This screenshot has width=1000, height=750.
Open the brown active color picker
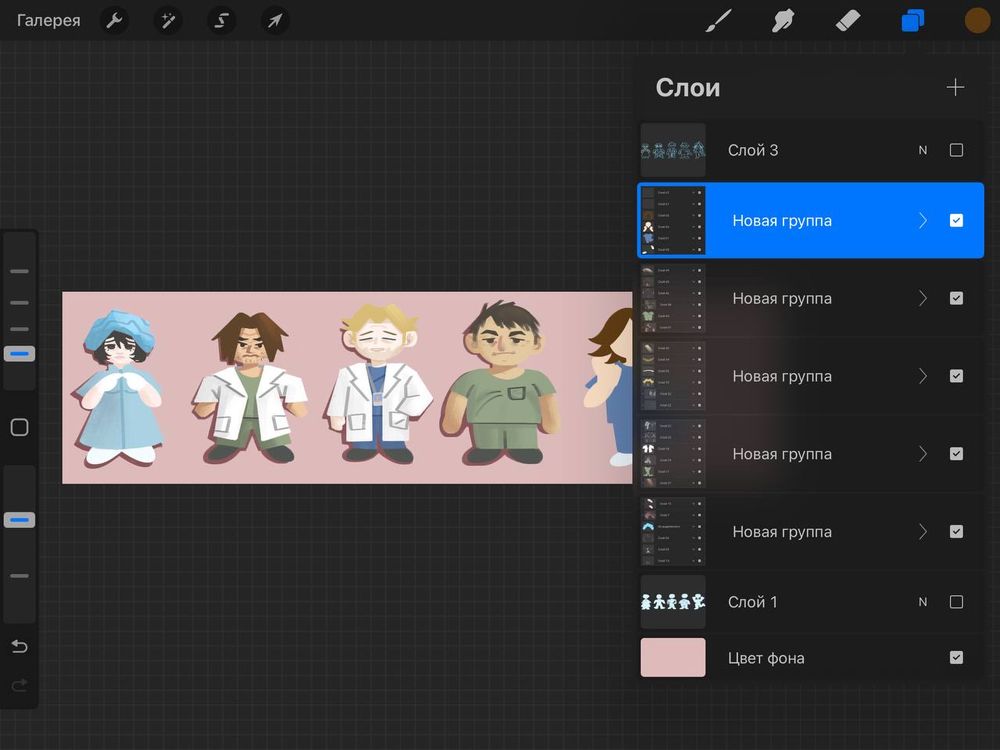[x=977, y=20]
